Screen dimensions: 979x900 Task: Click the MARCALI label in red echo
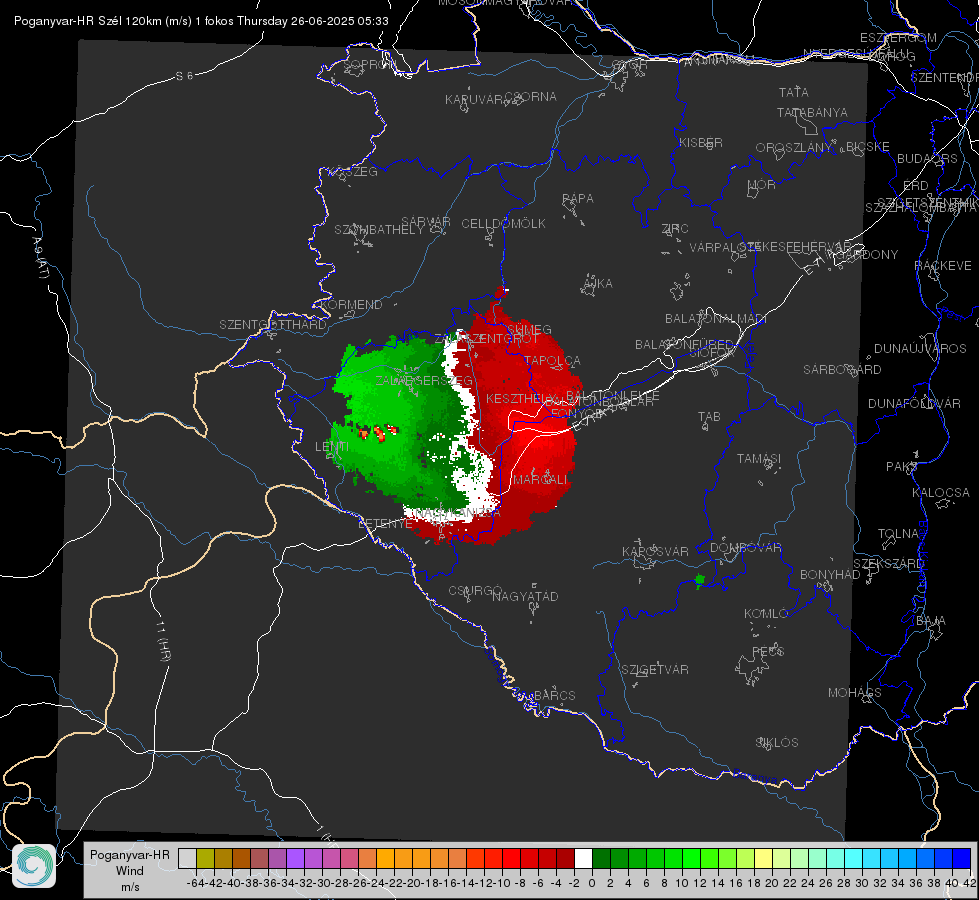point(540,480)
